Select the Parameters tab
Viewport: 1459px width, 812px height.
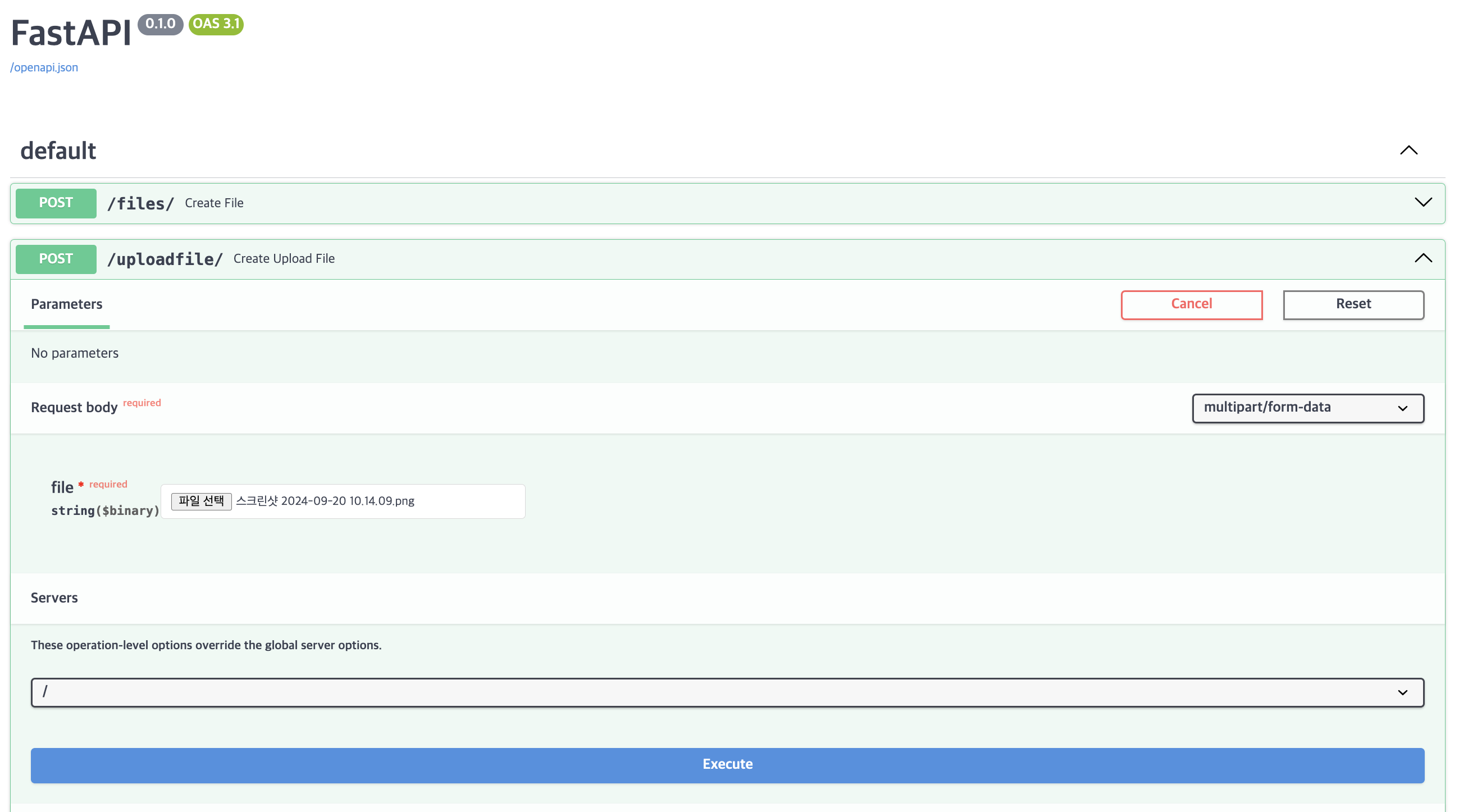click(x=66, y=305)
